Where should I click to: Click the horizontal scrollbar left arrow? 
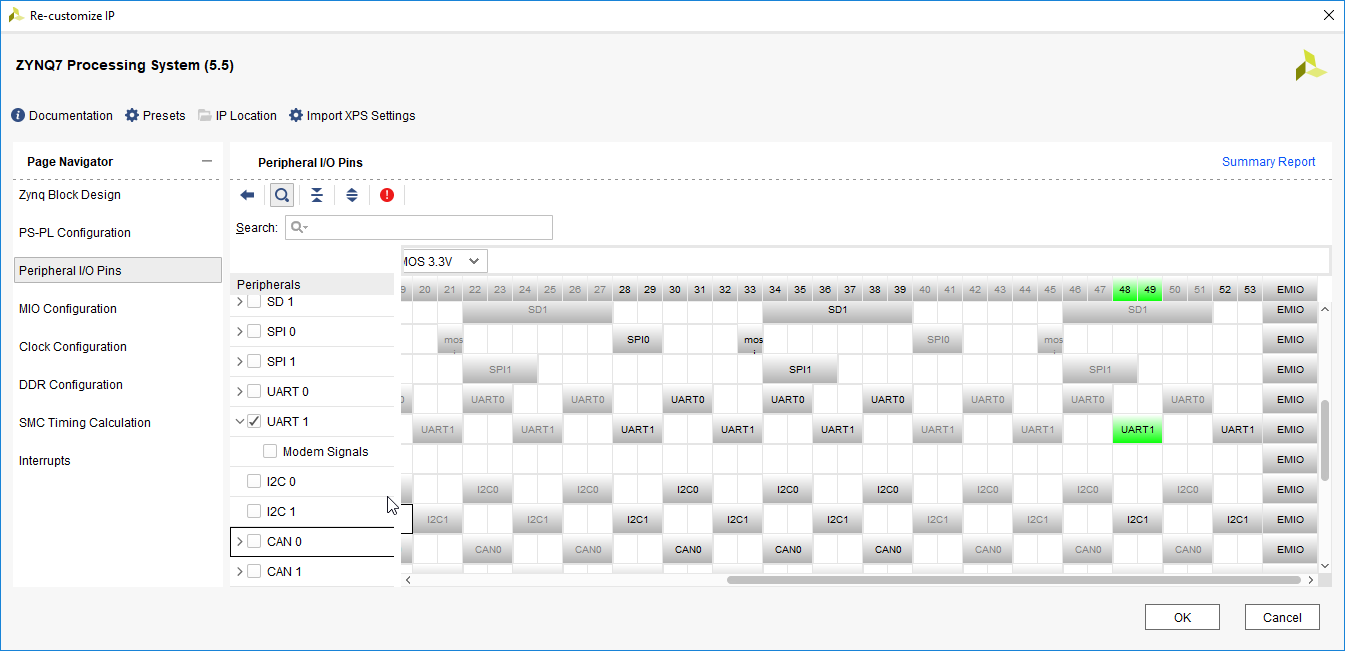[407, 579]
